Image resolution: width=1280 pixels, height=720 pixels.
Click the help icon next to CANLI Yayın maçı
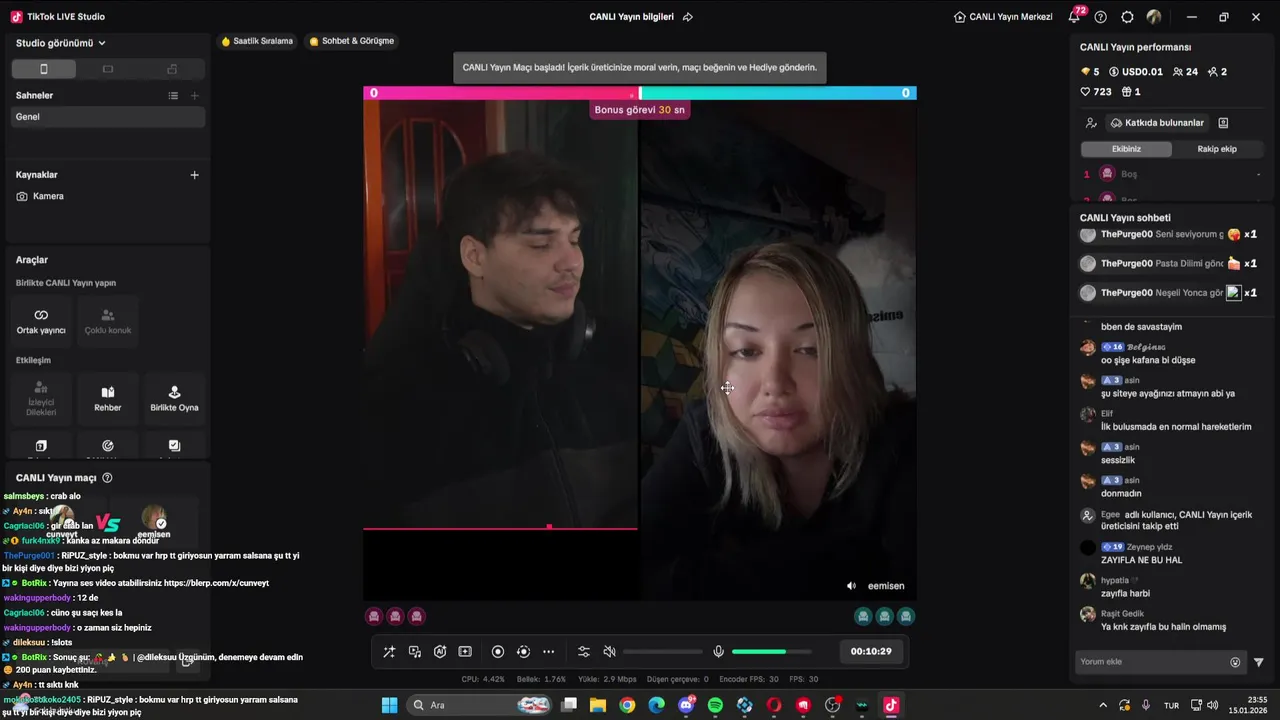click(x=107, y=478)
